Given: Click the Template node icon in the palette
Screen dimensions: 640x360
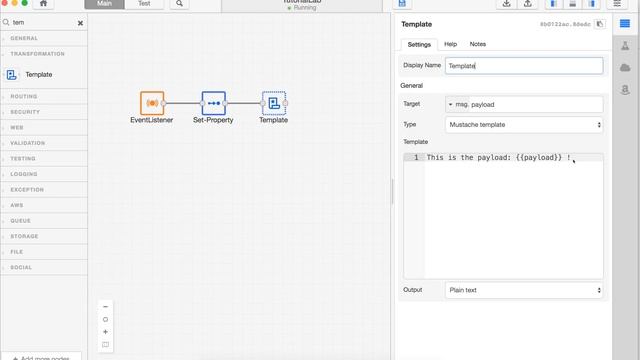Looking at the screenshot, I should click(x=11, y=75).
